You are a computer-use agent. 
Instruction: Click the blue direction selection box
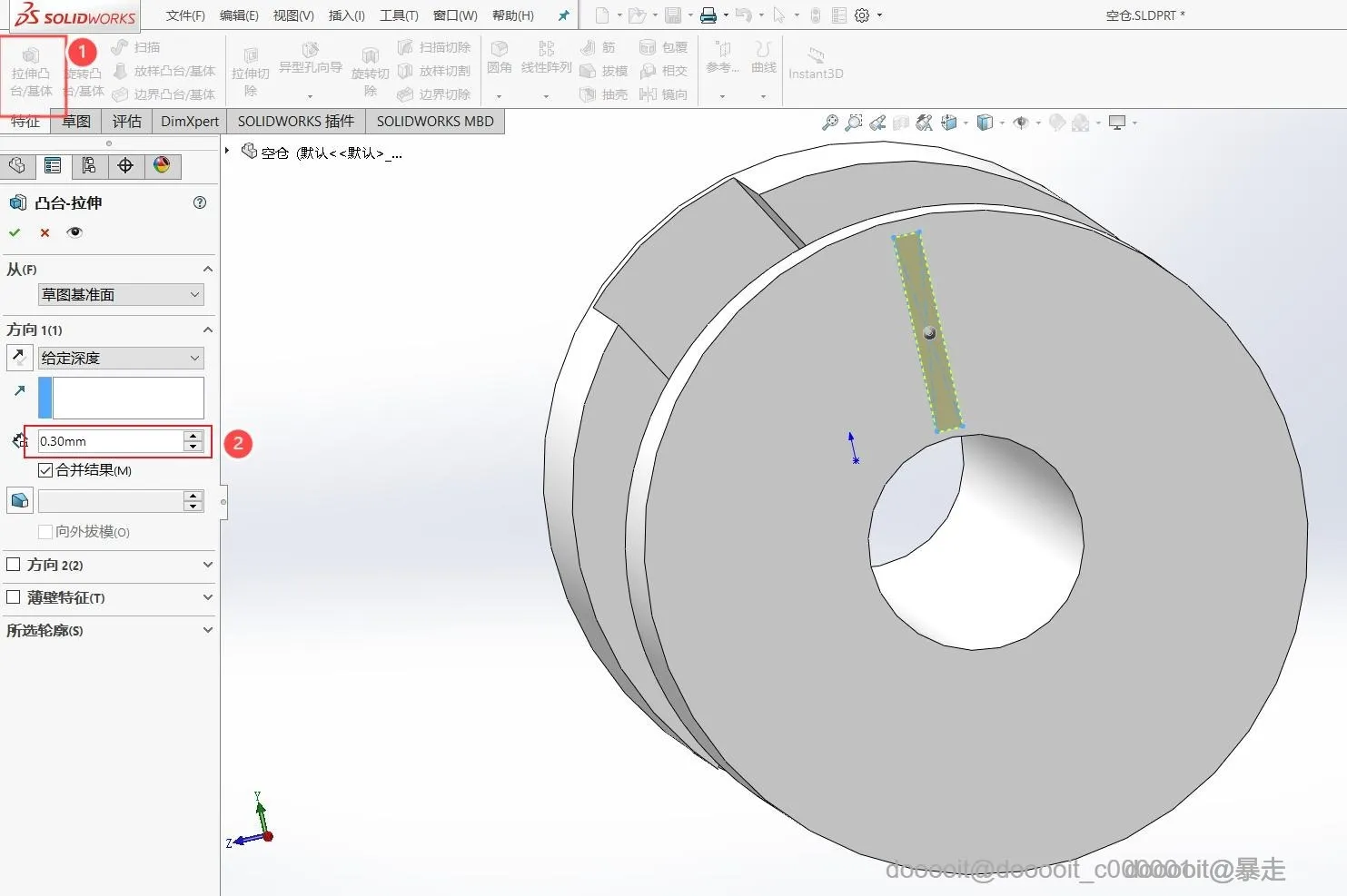coord(127,398)
